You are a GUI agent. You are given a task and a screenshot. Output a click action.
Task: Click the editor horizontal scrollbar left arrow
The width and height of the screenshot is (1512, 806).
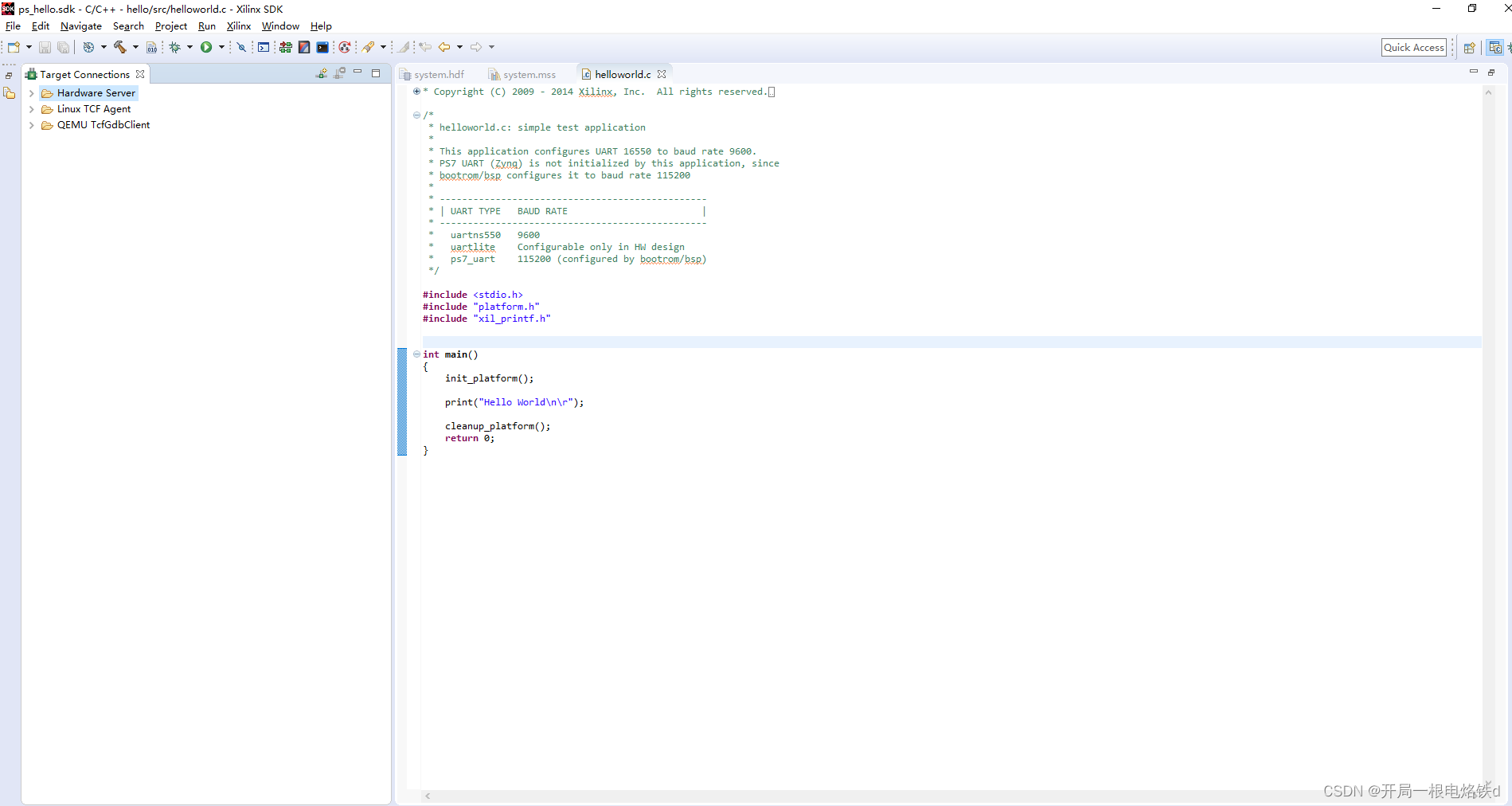click(x=428, y=796)
